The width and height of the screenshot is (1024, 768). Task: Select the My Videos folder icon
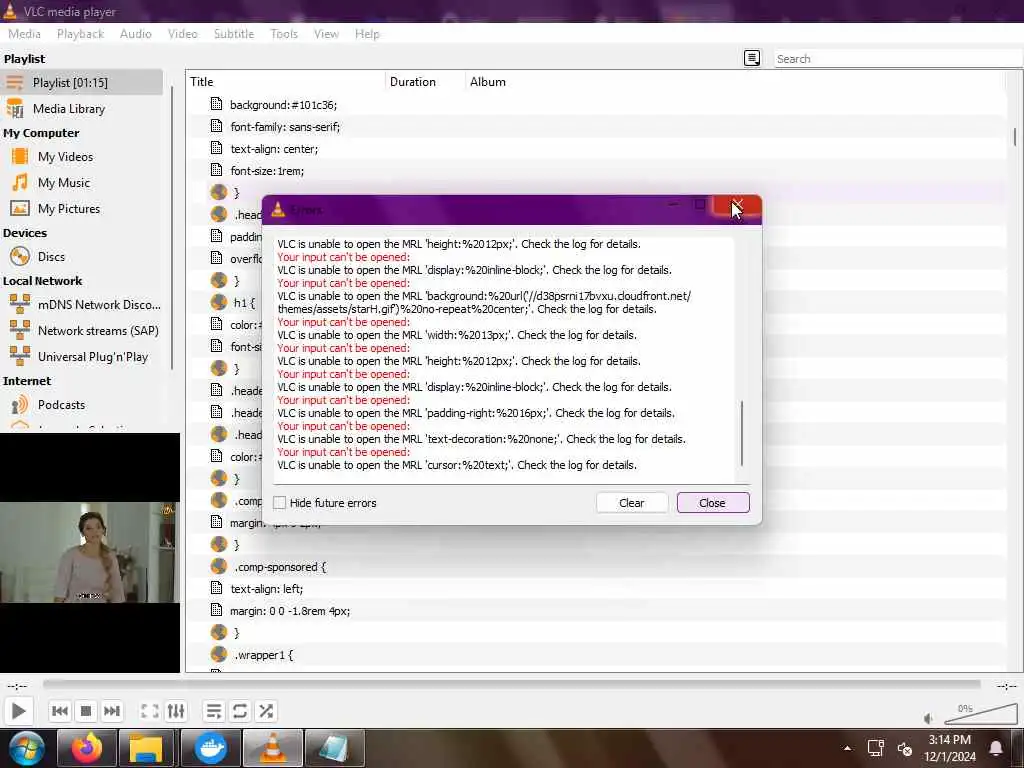[20, 157]
